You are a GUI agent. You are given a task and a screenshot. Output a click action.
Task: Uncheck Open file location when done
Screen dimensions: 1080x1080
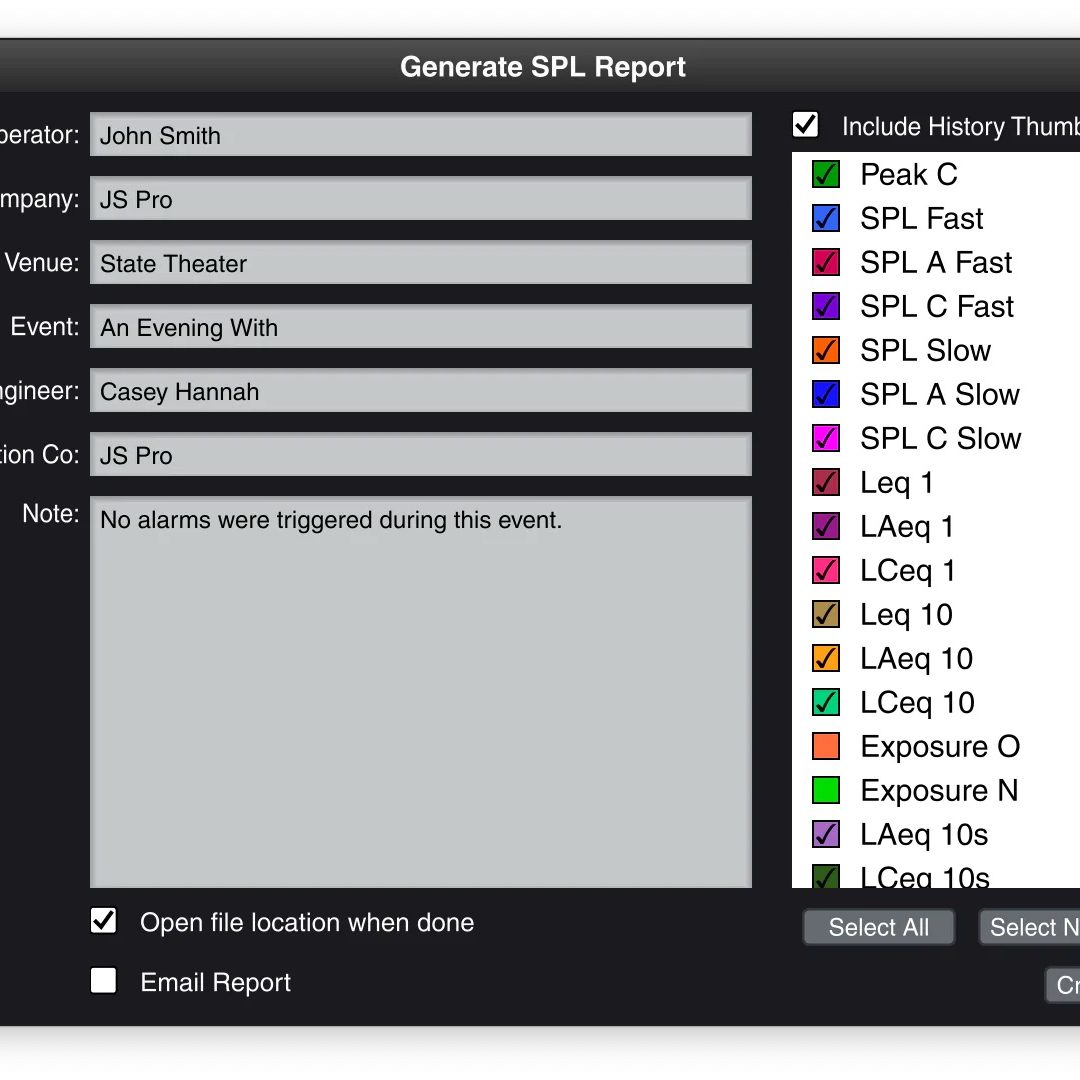click(x=104, y=921)
